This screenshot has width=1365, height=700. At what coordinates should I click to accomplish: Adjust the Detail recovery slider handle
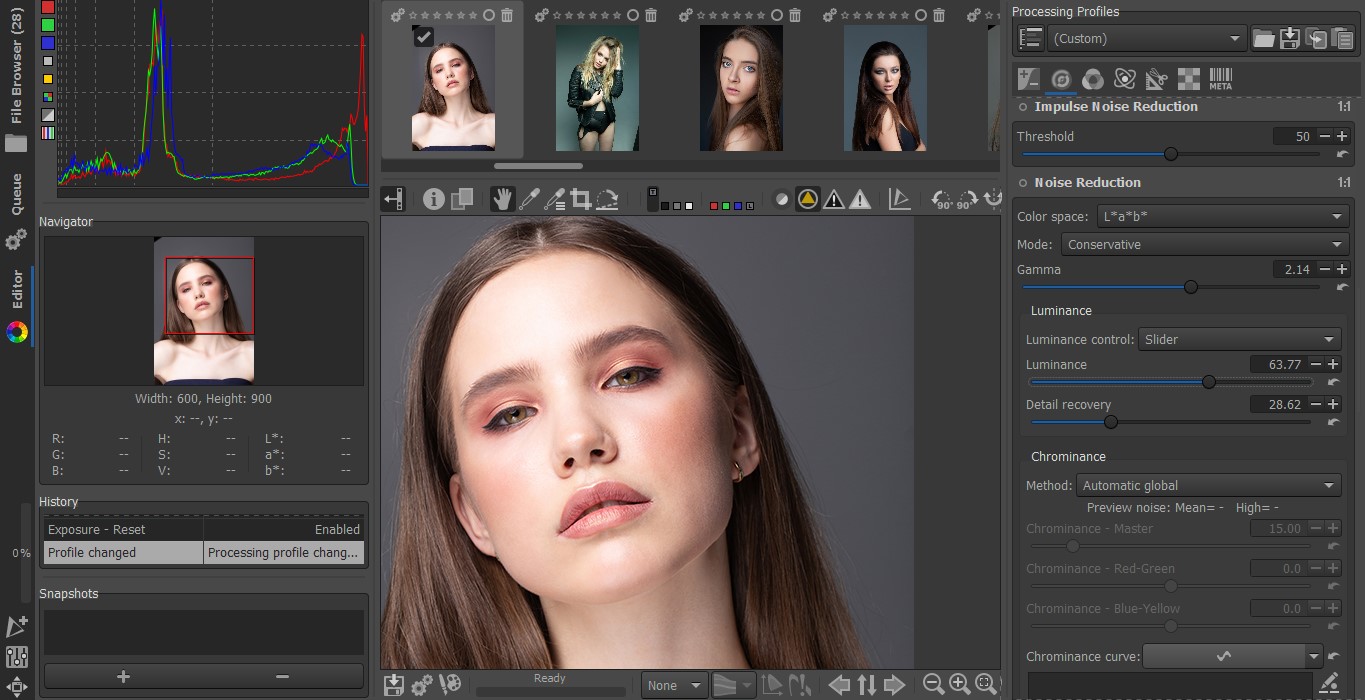tap(1111, 422)
